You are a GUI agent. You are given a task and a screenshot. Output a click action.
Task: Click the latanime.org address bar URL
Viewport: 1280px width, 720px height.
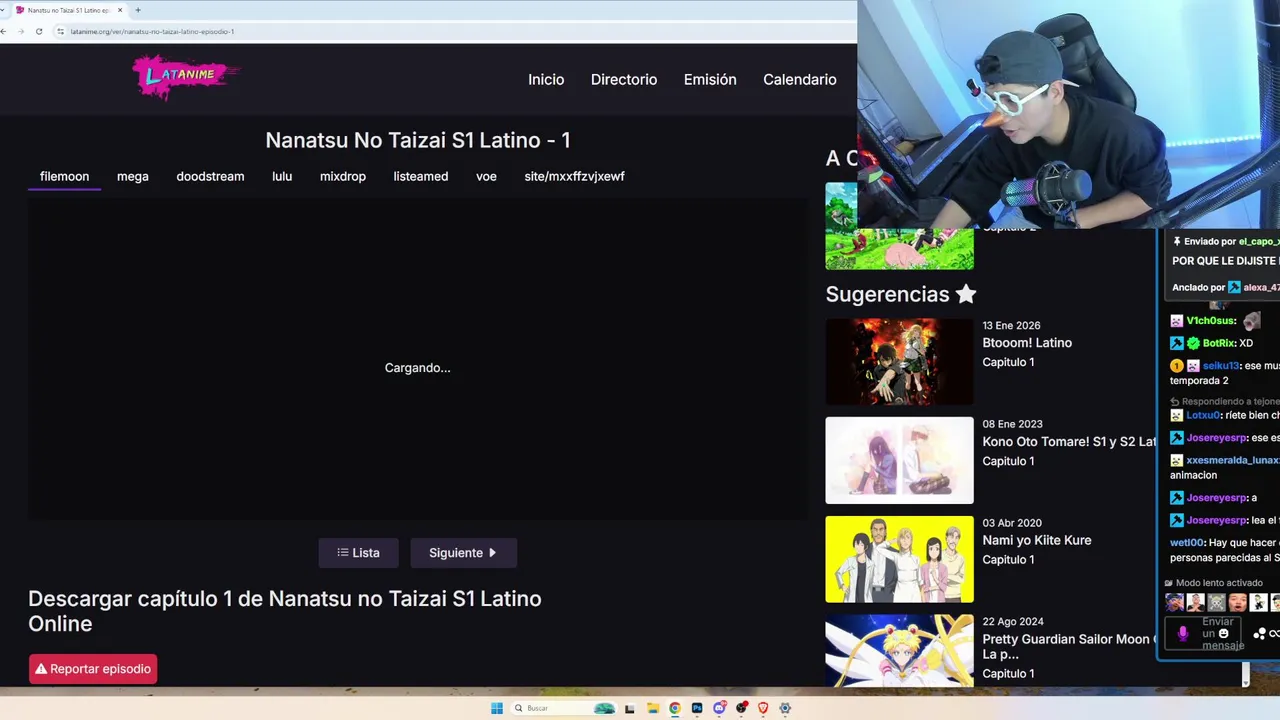click(x=152, y=32)
